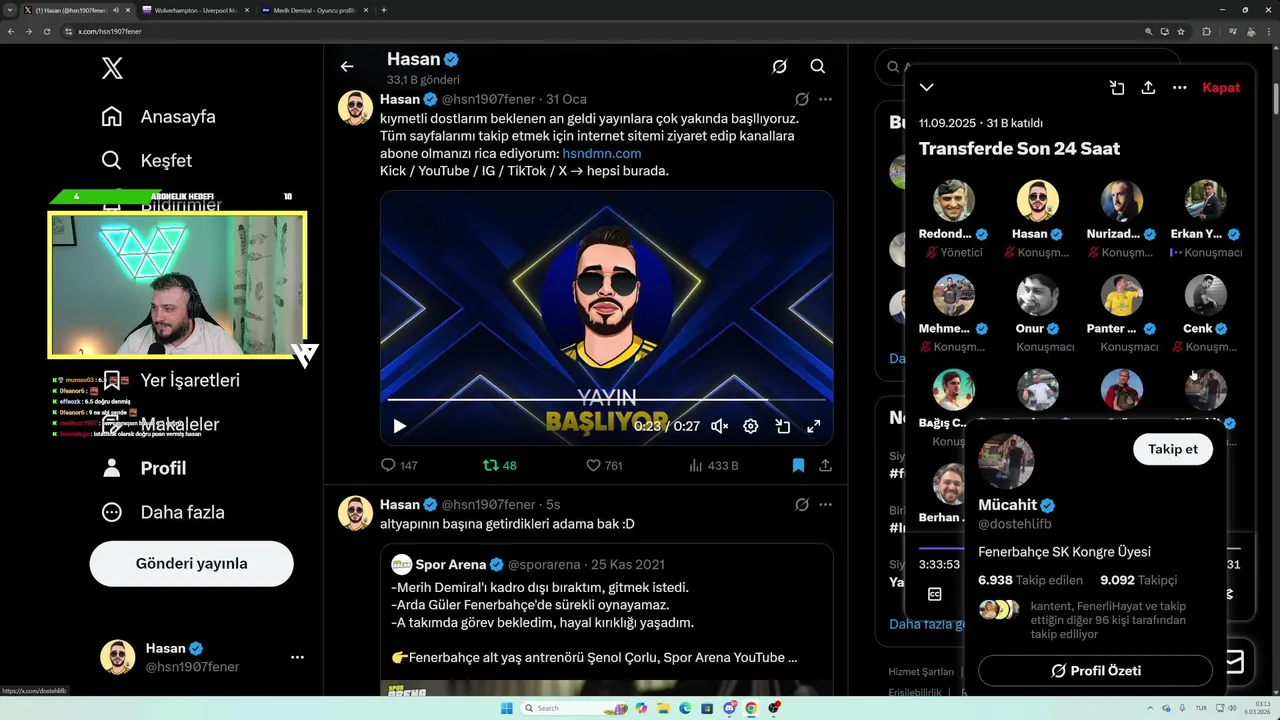Open 6.938 Takip edilen list
The image size is (1280, 720).
click(x=1030, y=580)
